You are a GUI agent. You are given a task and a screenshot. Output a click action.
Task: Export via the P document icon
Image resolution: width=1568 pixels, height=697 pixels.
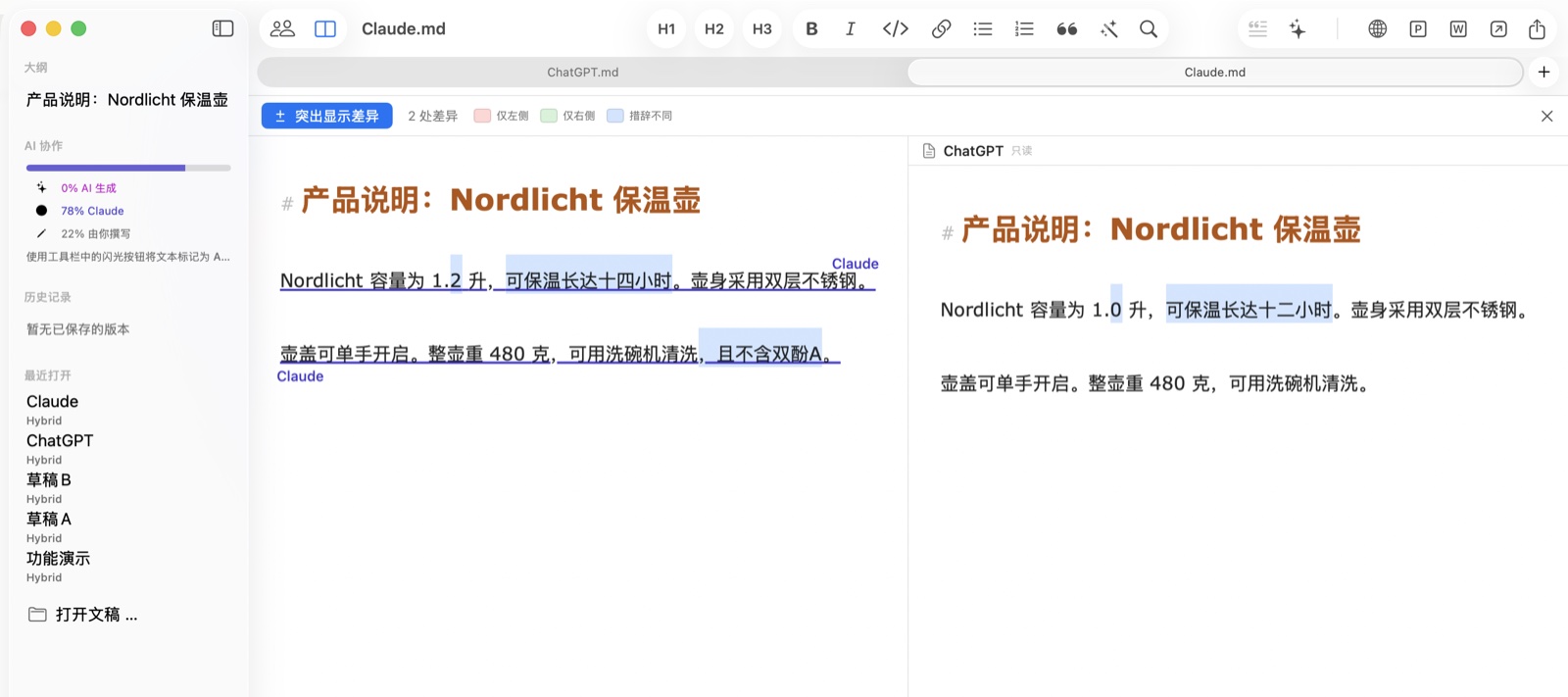coord(1418,28)
